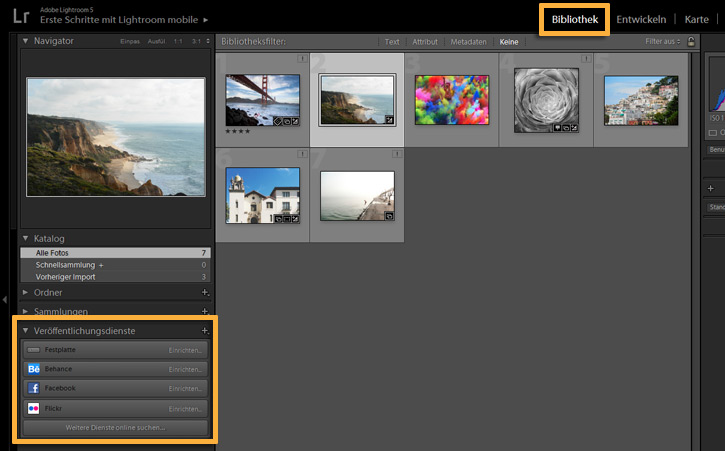The height and width of the screenshot is (451, 725).
Task: Click the play arrow after Lightroom mobile title
Action: 206,20
